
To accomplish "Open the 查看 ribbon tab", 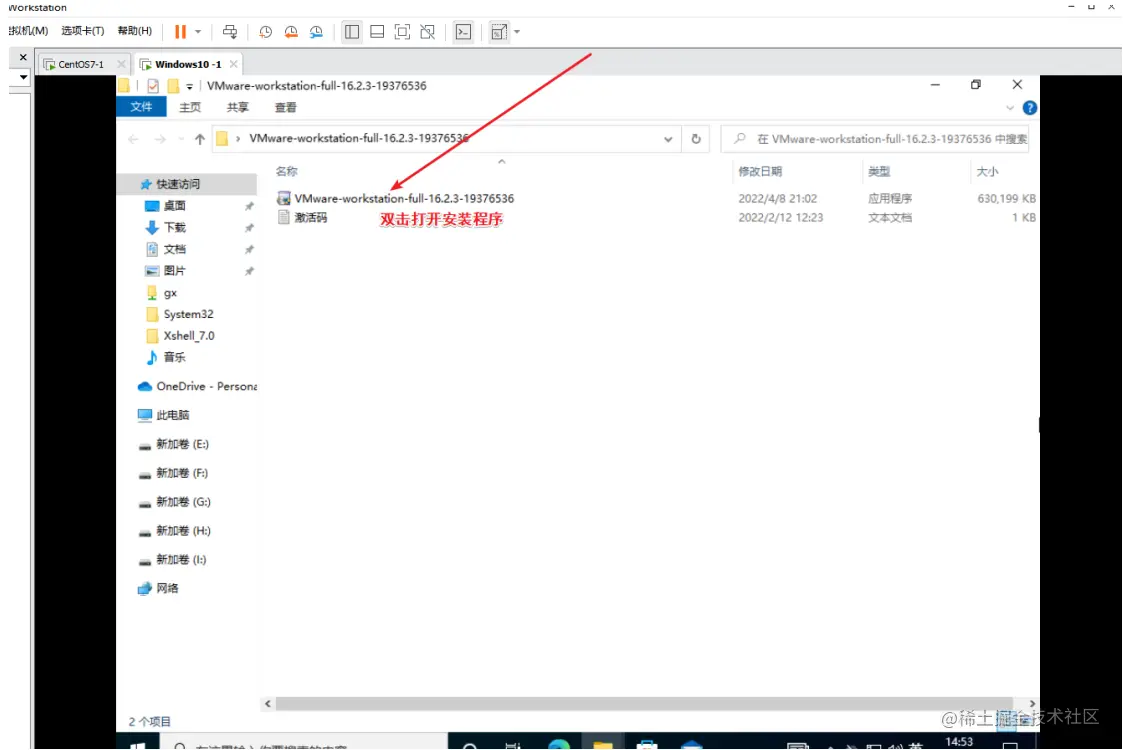I will coord(286,107).
